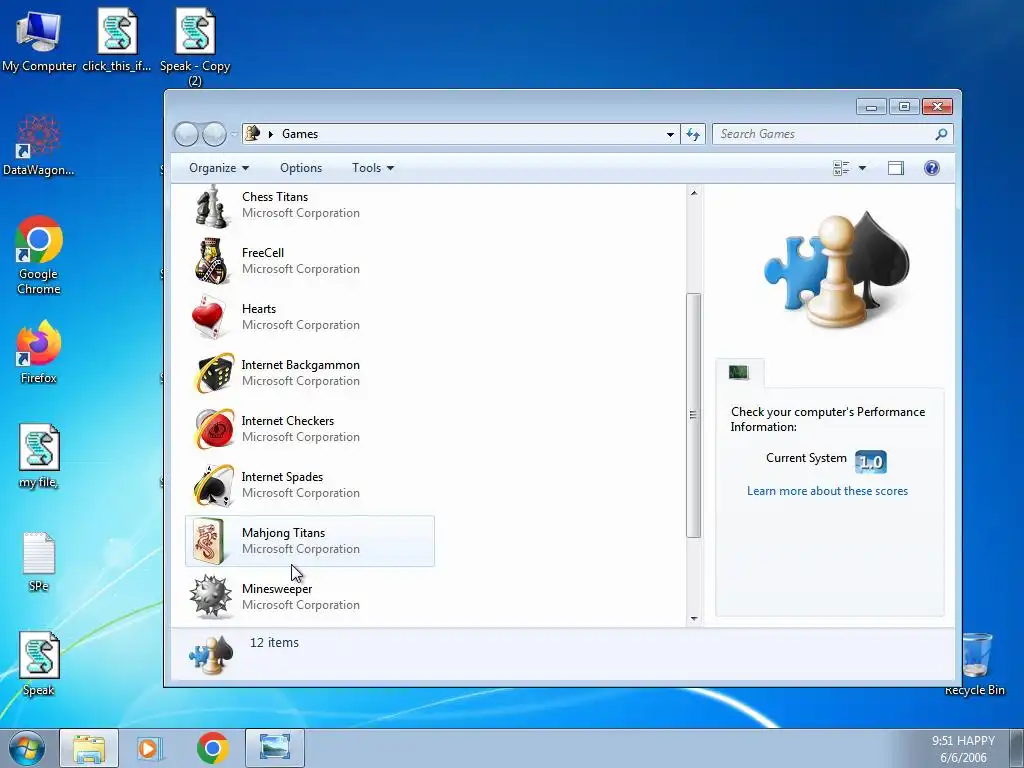The width and height of the screenshot is (1024, 768).
Task: Select Speak - Copy (2) desktop icon
Action: click(x=195, y=47)
